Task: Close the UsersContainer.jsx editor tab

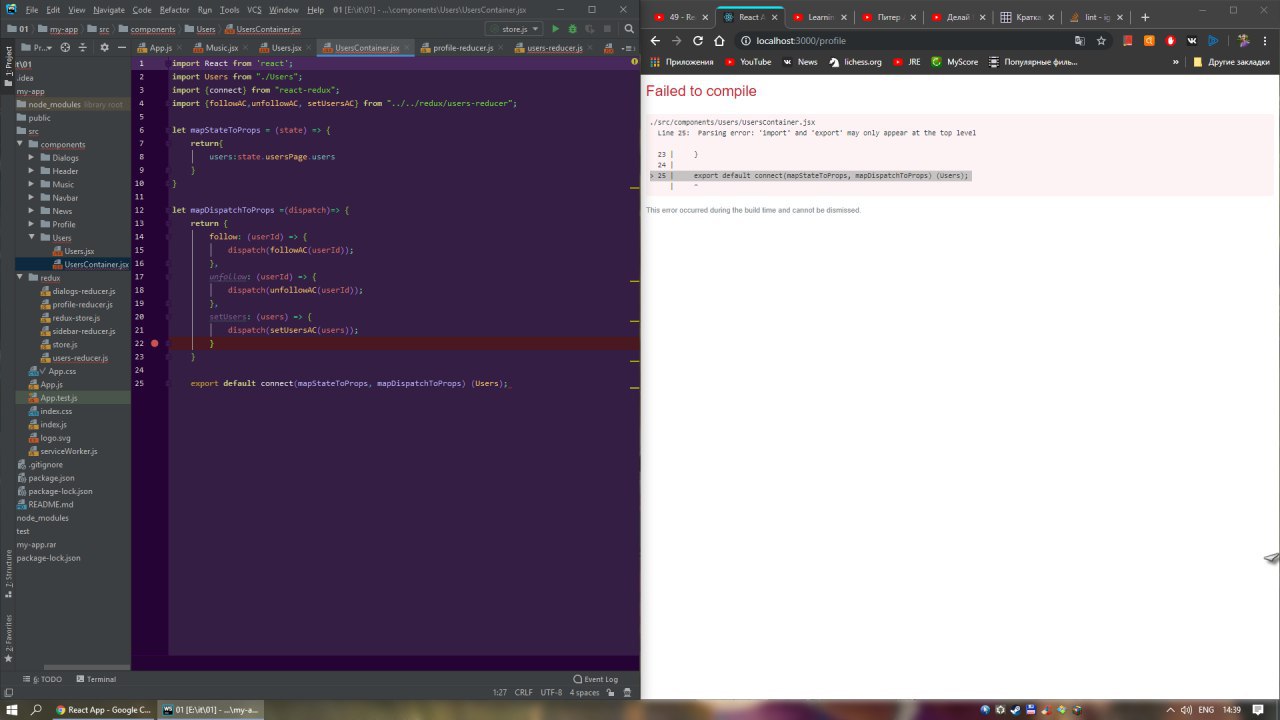Action: (x=409, y=47)
